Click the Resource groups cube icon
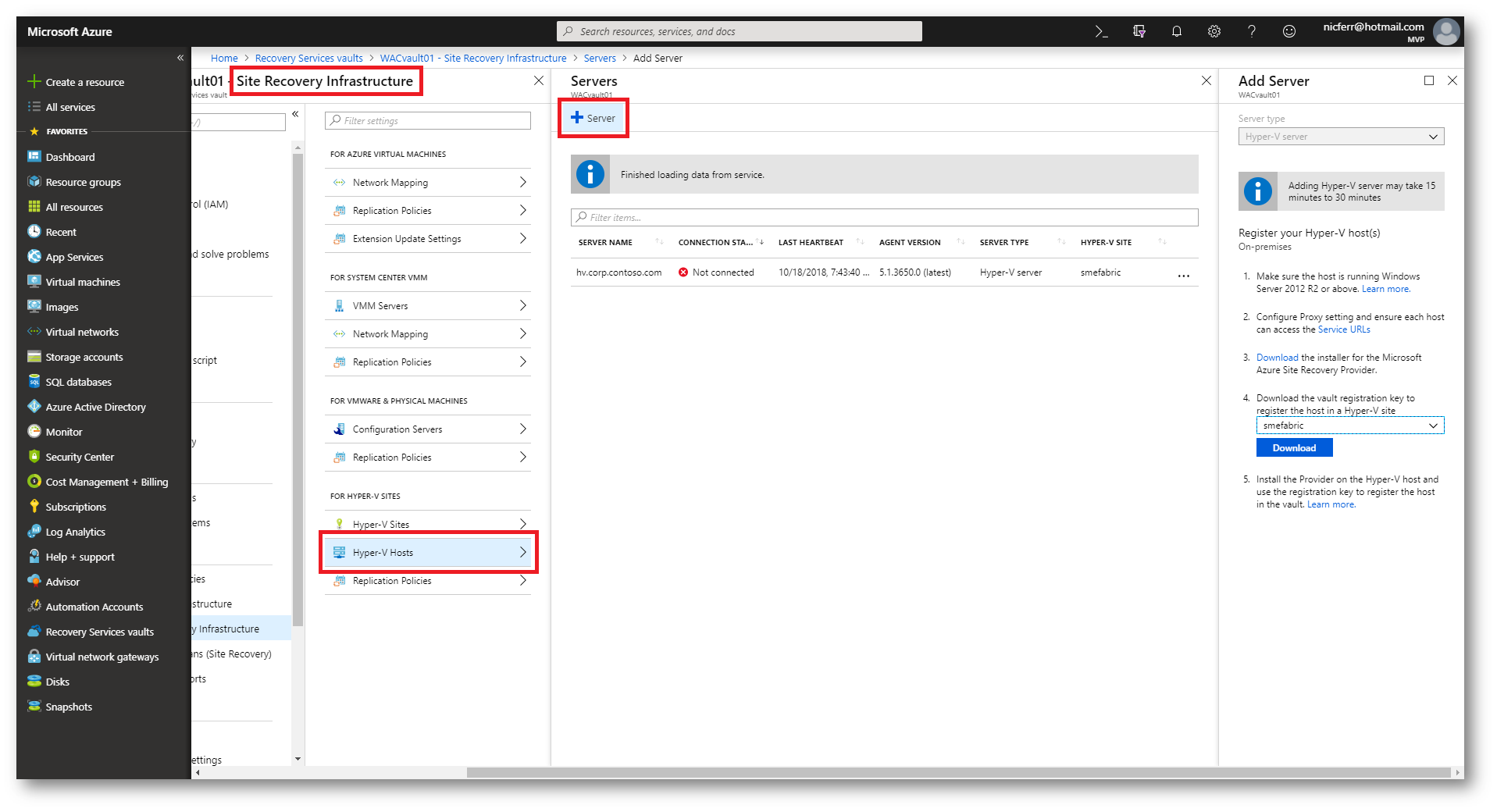The image size is (1497, 812). (x=34, y=182)
